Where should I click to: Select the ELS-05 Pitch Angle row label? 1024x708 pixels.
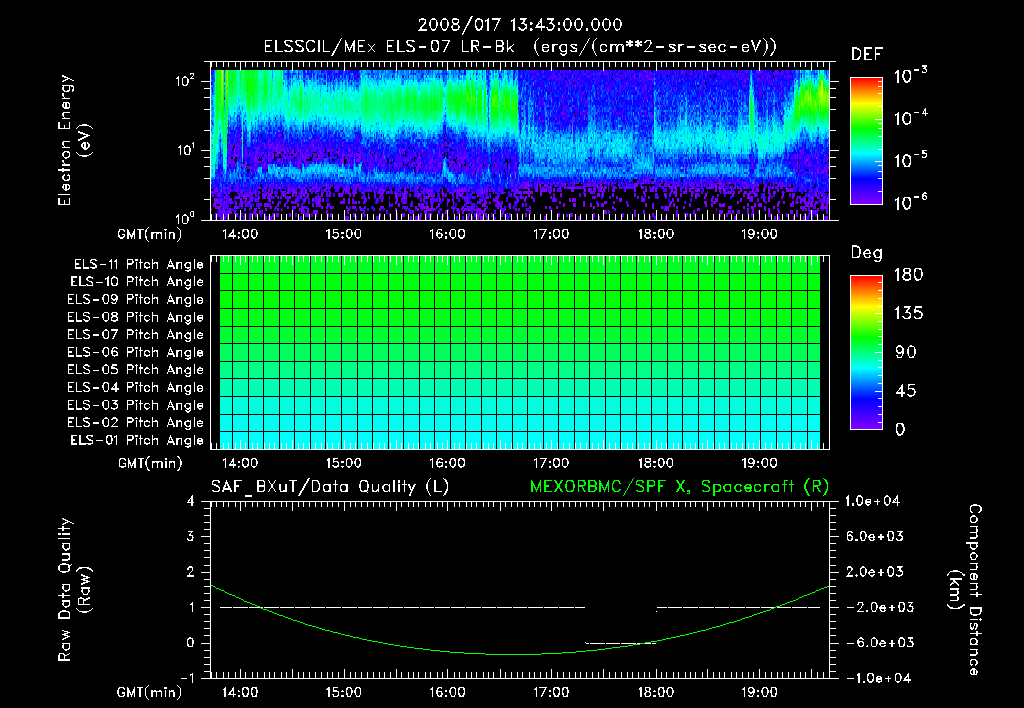click(x=136, y=370)
